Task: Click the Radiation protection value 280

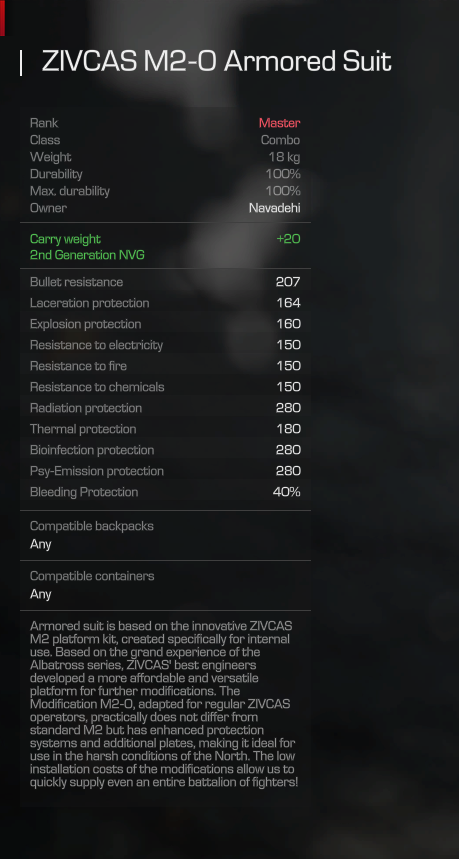Action: (288, 408)
